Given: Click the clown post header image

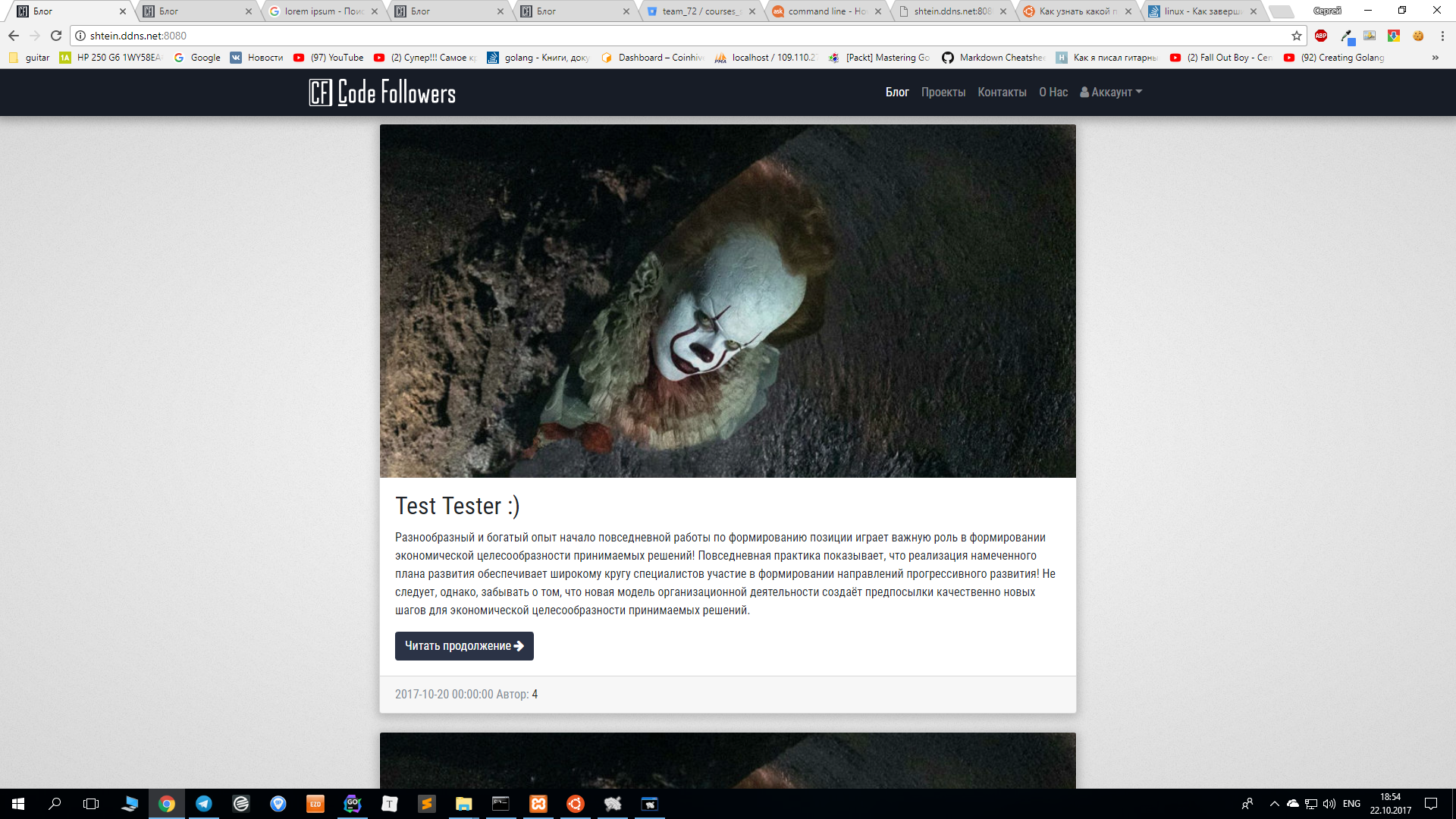Looking at the screenshot, I should 728,301.
